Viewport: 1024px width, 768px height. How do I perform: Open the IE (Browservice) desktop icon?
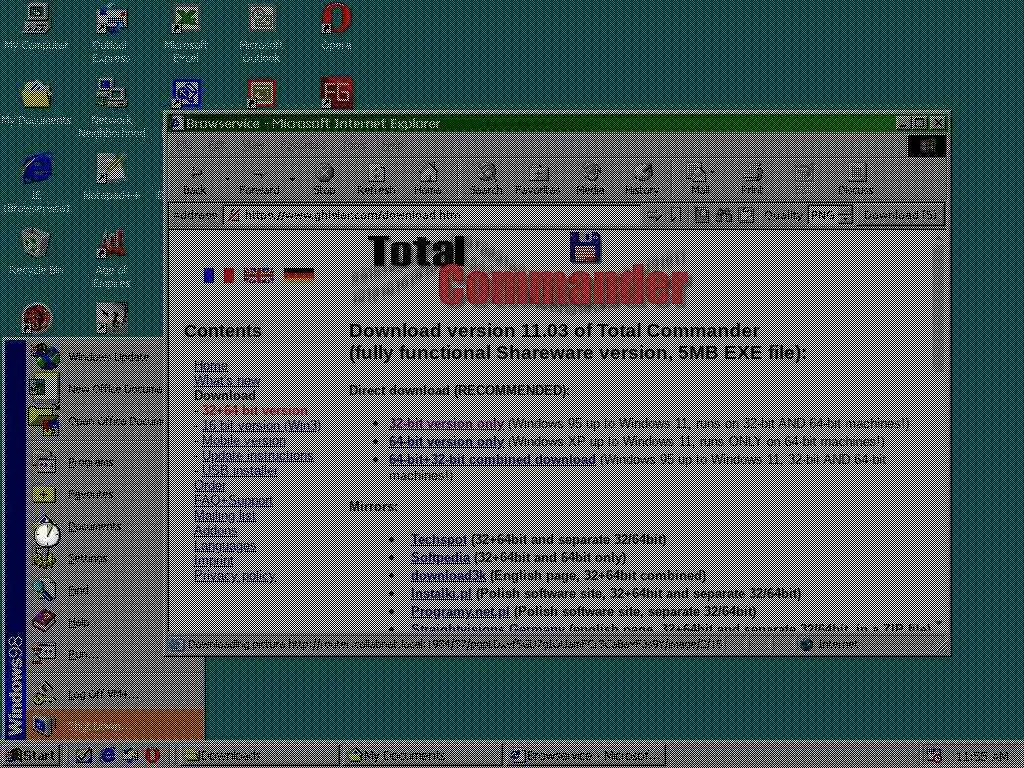click(36, 183)
